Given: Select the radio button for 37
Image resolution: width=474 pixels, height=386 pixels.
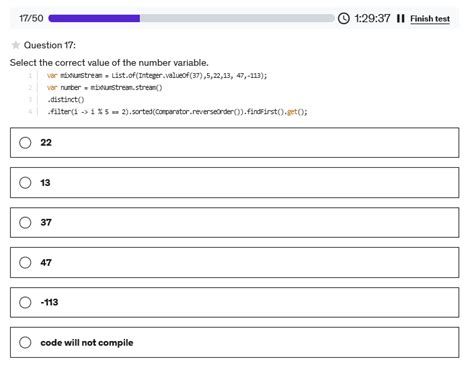Looking at the screenshot, I should (x=25, y=222).
